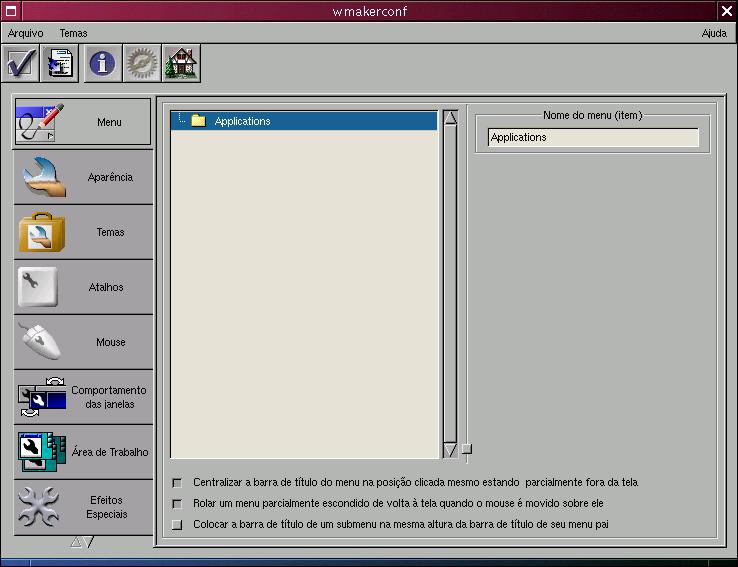The height and width of the screenshot is (567, 738).
Task: Open the Ajuda menu
Action: point(714,33)
